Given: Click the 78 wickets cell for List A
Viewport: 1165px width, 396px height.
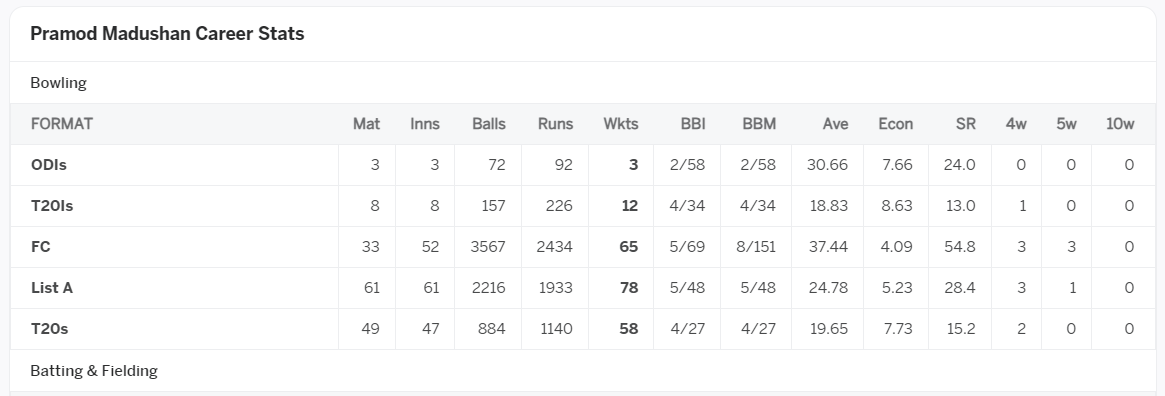Looking at the screenshot, I should 629,288.
